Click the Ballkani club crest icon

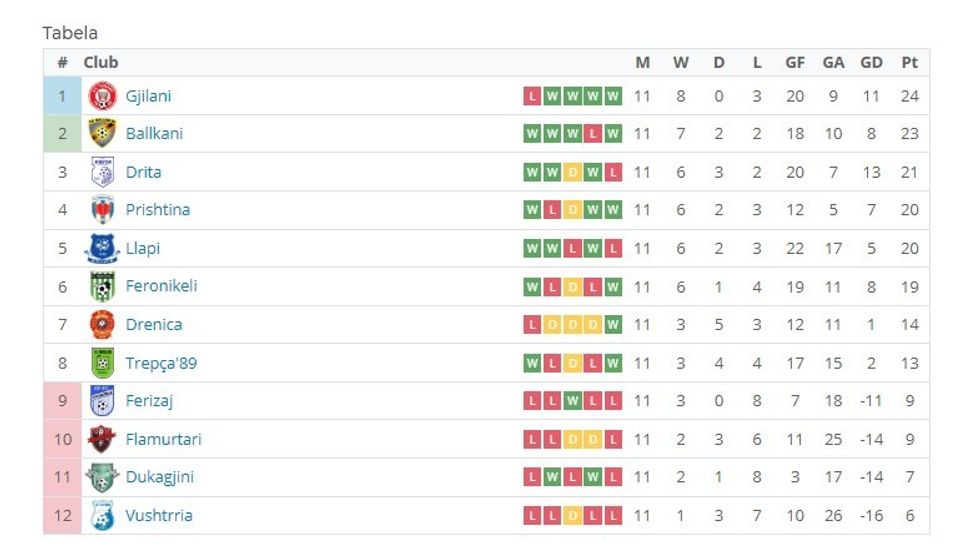[102, 133]
